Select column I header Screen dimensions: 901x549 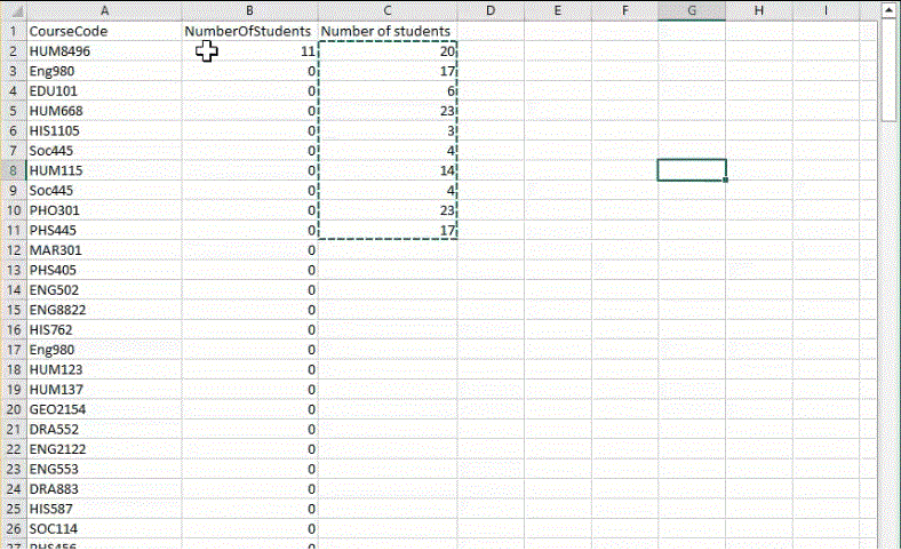click(826, 10)
